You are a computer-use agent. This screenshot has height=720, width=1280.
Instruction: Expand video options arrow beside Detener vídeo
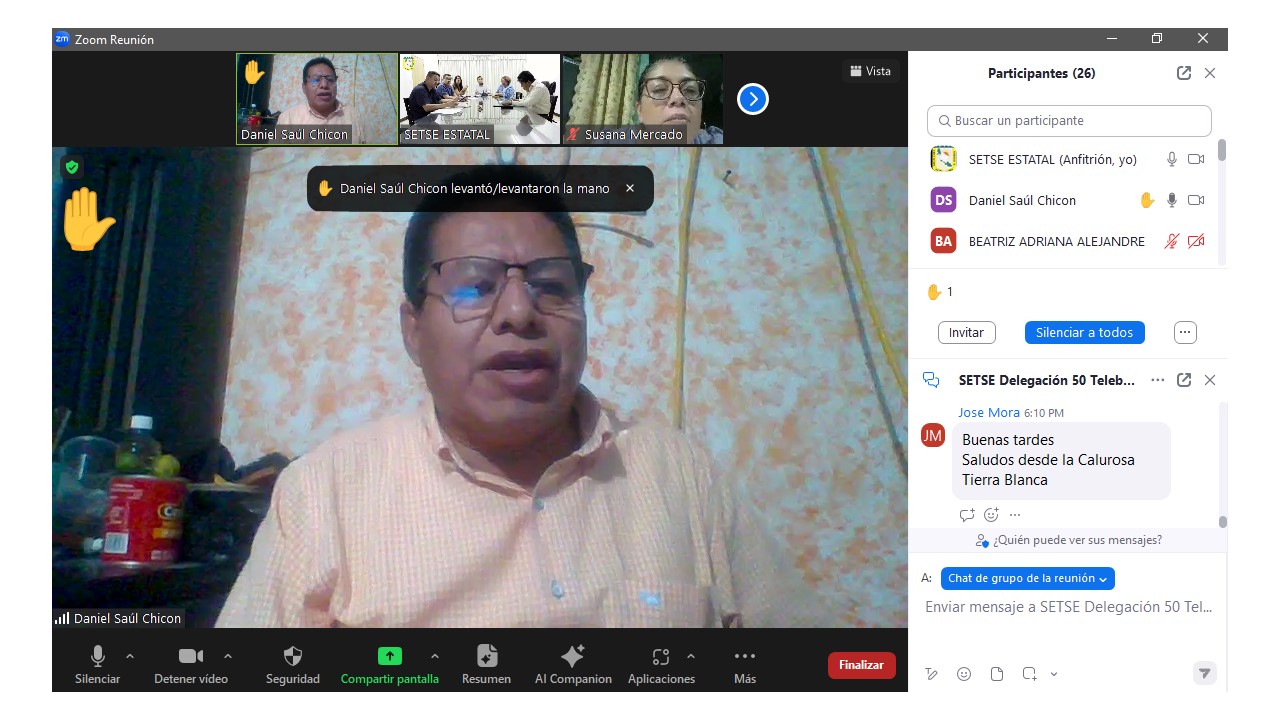click(228, 656)
